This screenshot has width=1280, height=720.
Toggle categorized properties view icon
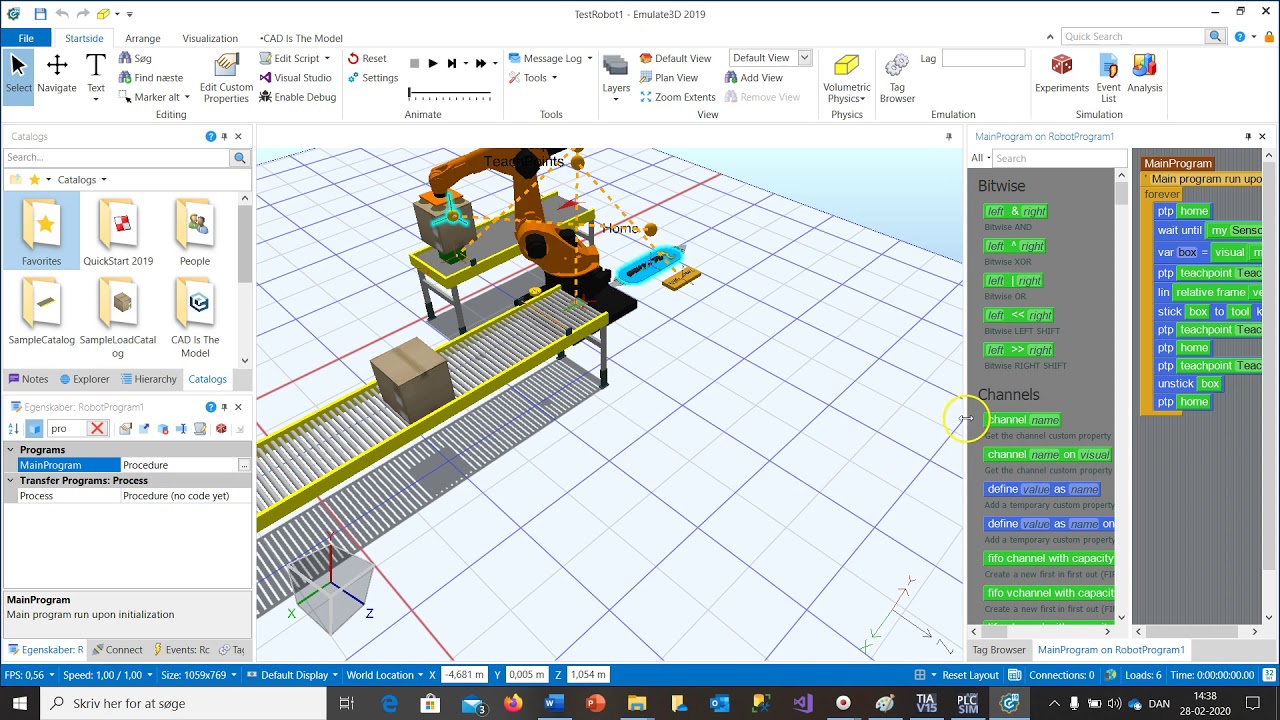pos(35,429)
